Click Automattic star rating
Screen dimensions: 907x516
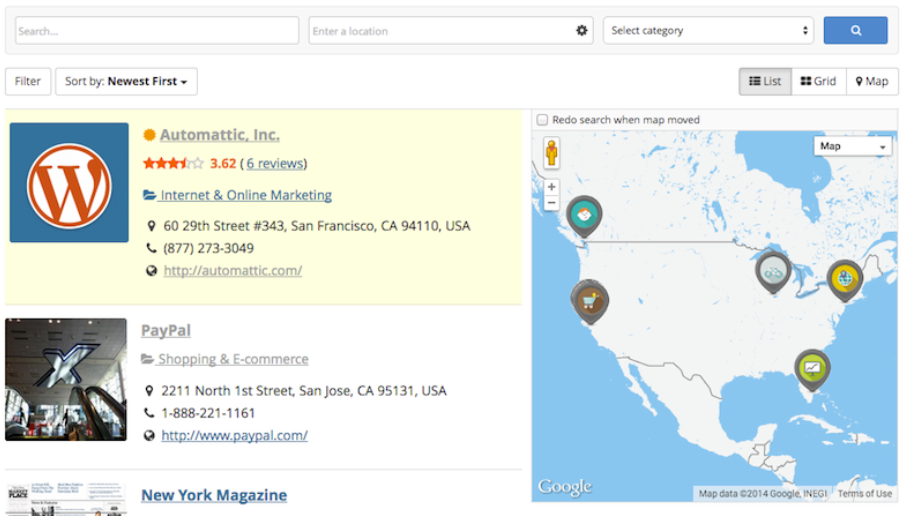coord(173,164)
